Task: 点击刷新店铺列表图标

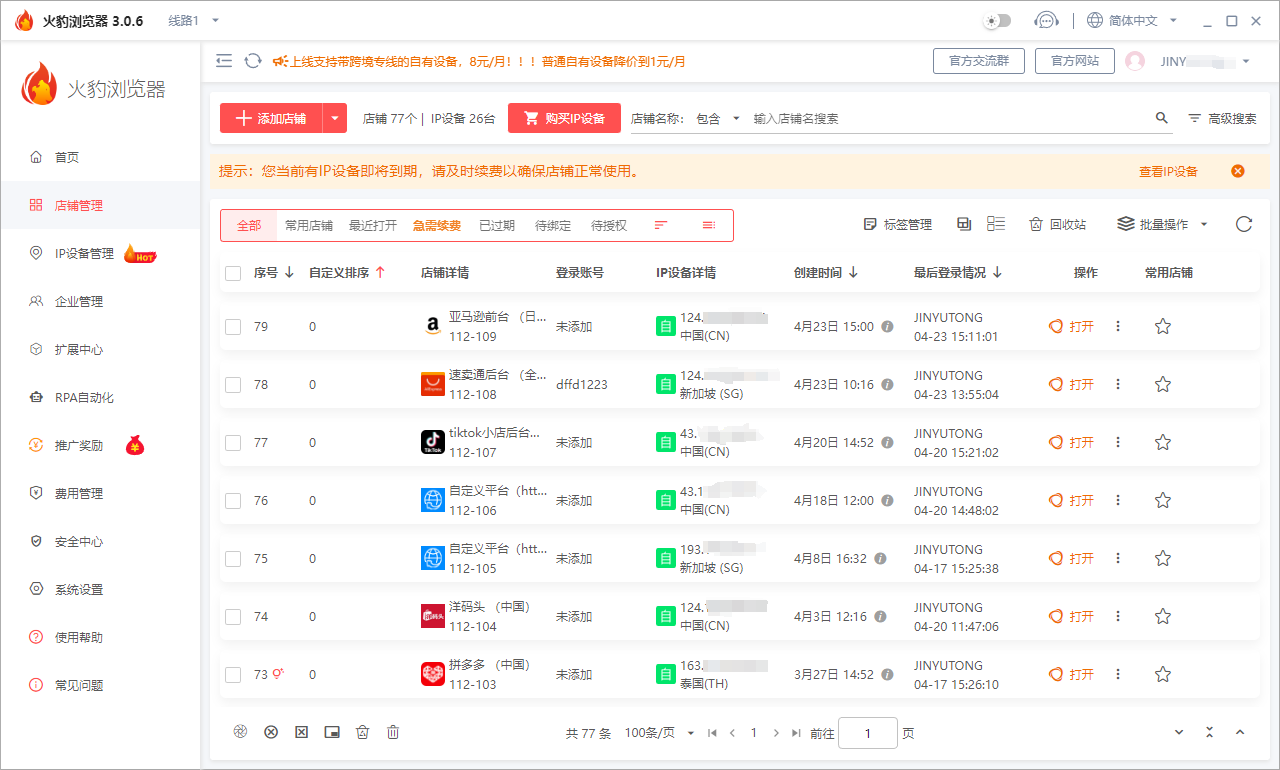Action: click(x=1246, y=224)
